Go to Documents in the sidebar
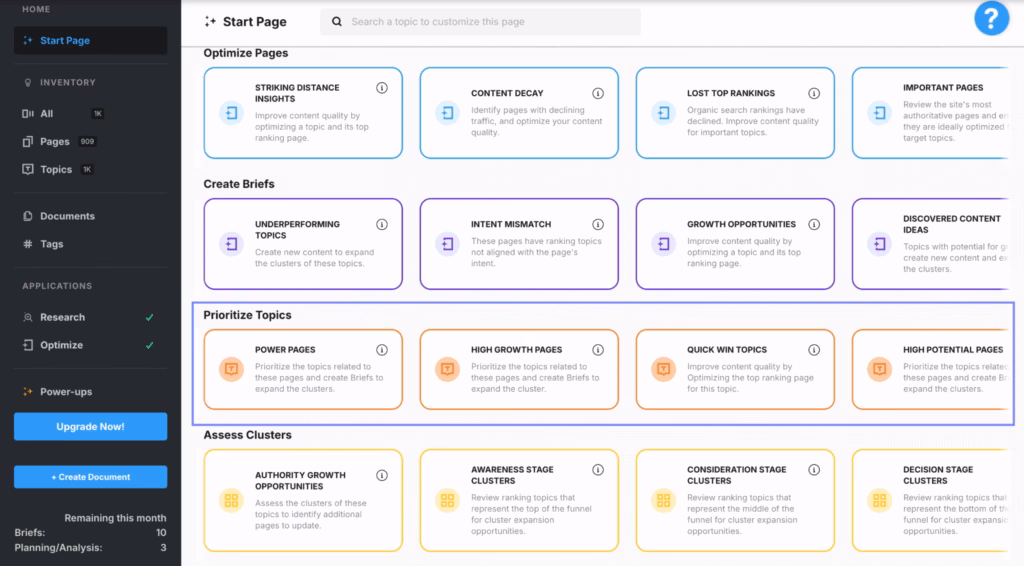 point(67,216)
